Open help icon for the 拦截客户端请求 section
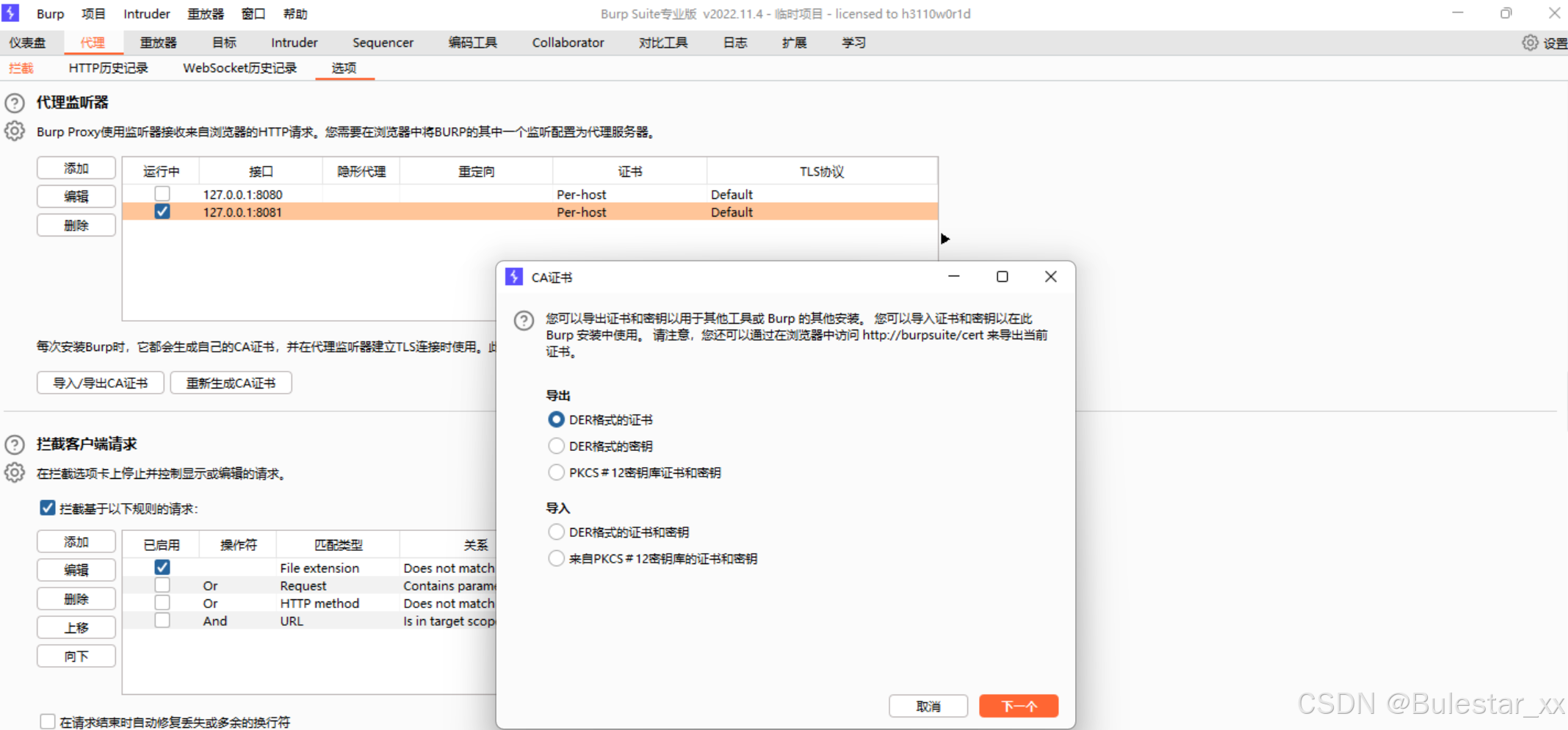This screenshot has height=730, width=1568. click(15, 444)
